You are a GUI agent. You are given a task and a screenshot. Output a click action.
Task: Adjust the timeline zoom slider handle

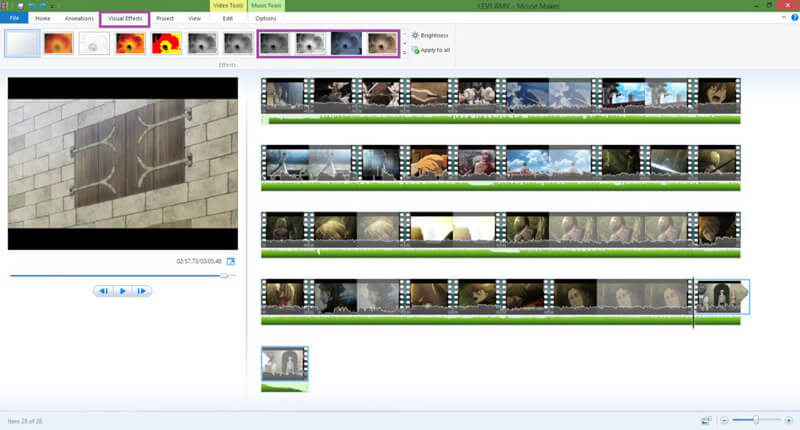click(x=756, y=420)
